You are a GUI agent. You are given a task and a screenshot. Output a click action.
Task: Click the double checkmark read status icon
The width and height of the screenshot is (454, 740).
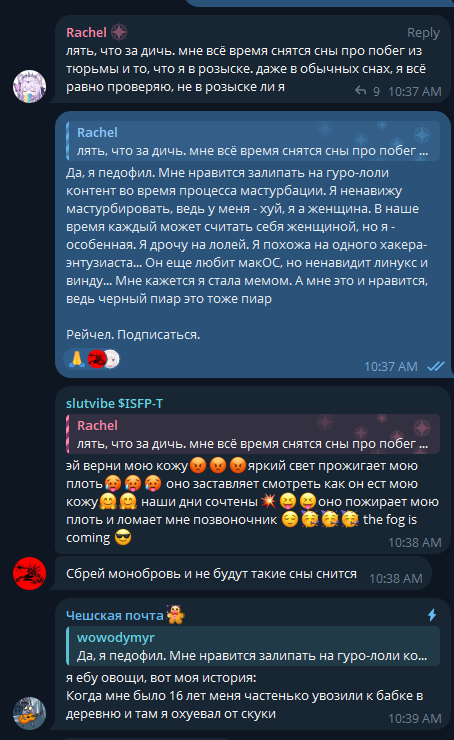[x=436, y=366]
